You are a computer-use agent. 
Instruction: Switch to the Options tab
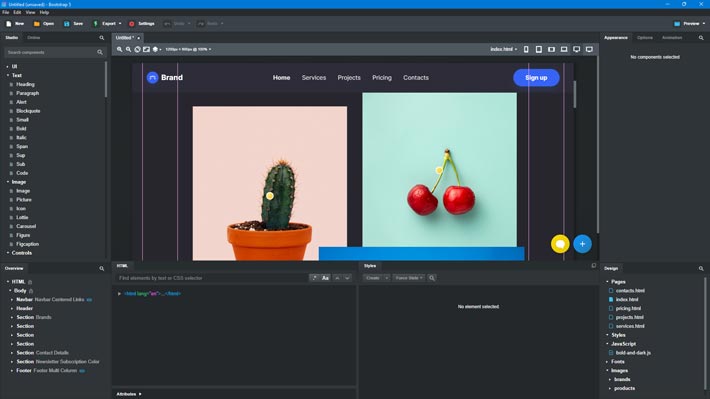click(645, 38)
